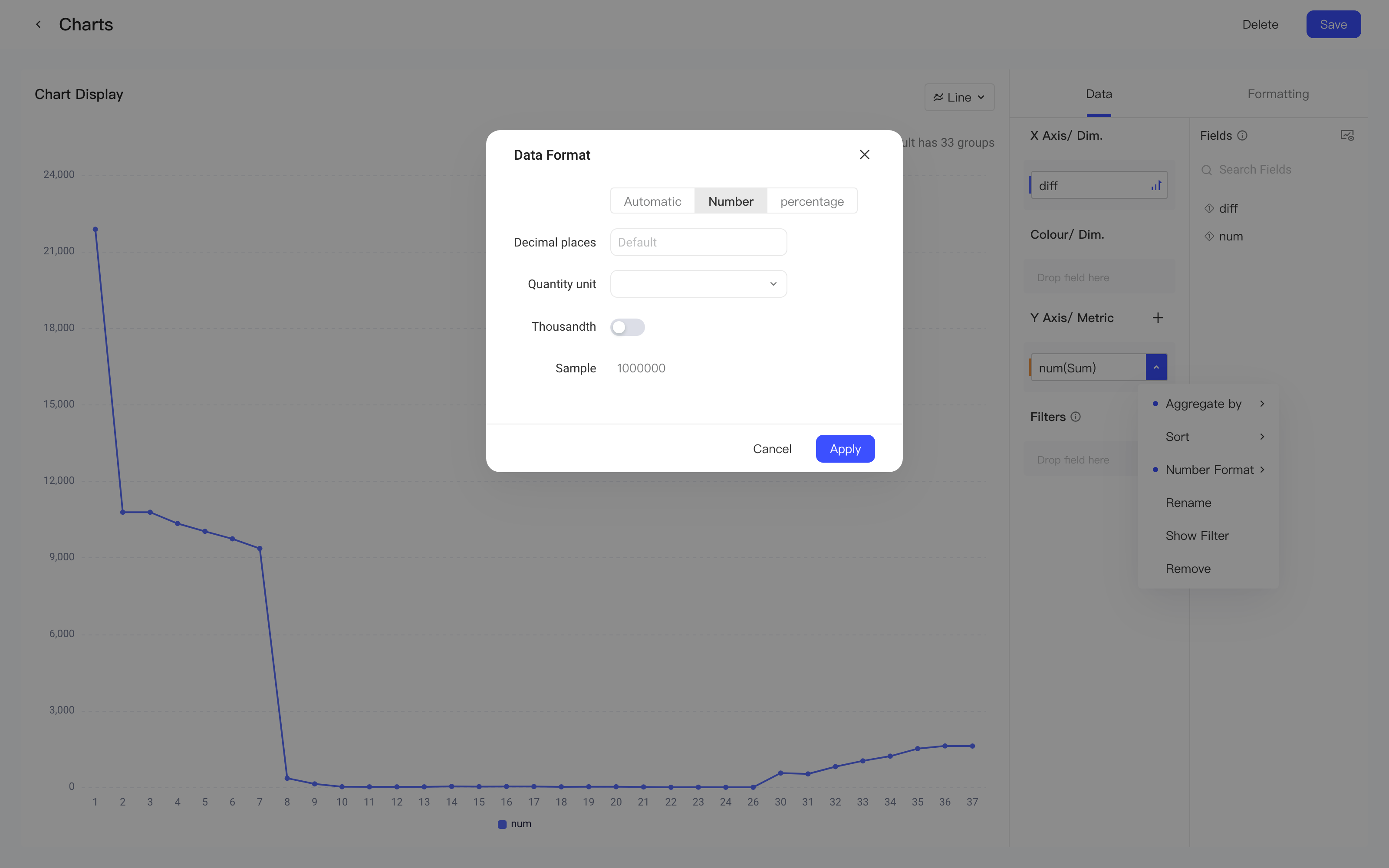
Task: Select the Number format option
Action: (731, 201)
